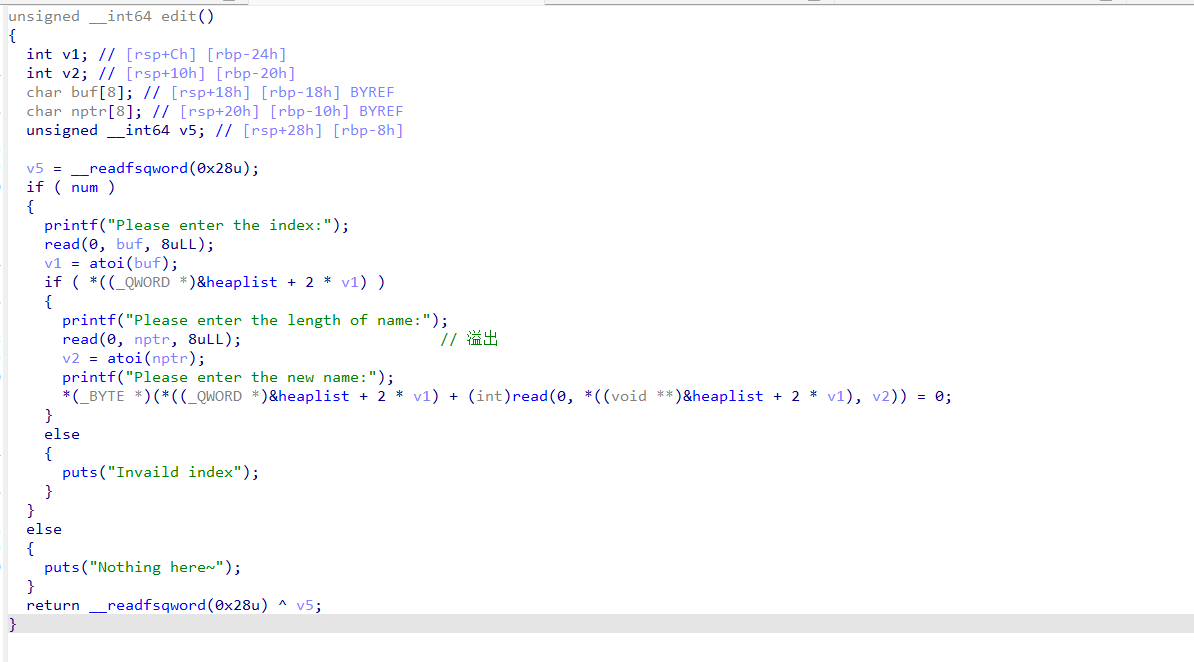
Task: Click the green '溢出' overflow comment
Action: (482, 339)
